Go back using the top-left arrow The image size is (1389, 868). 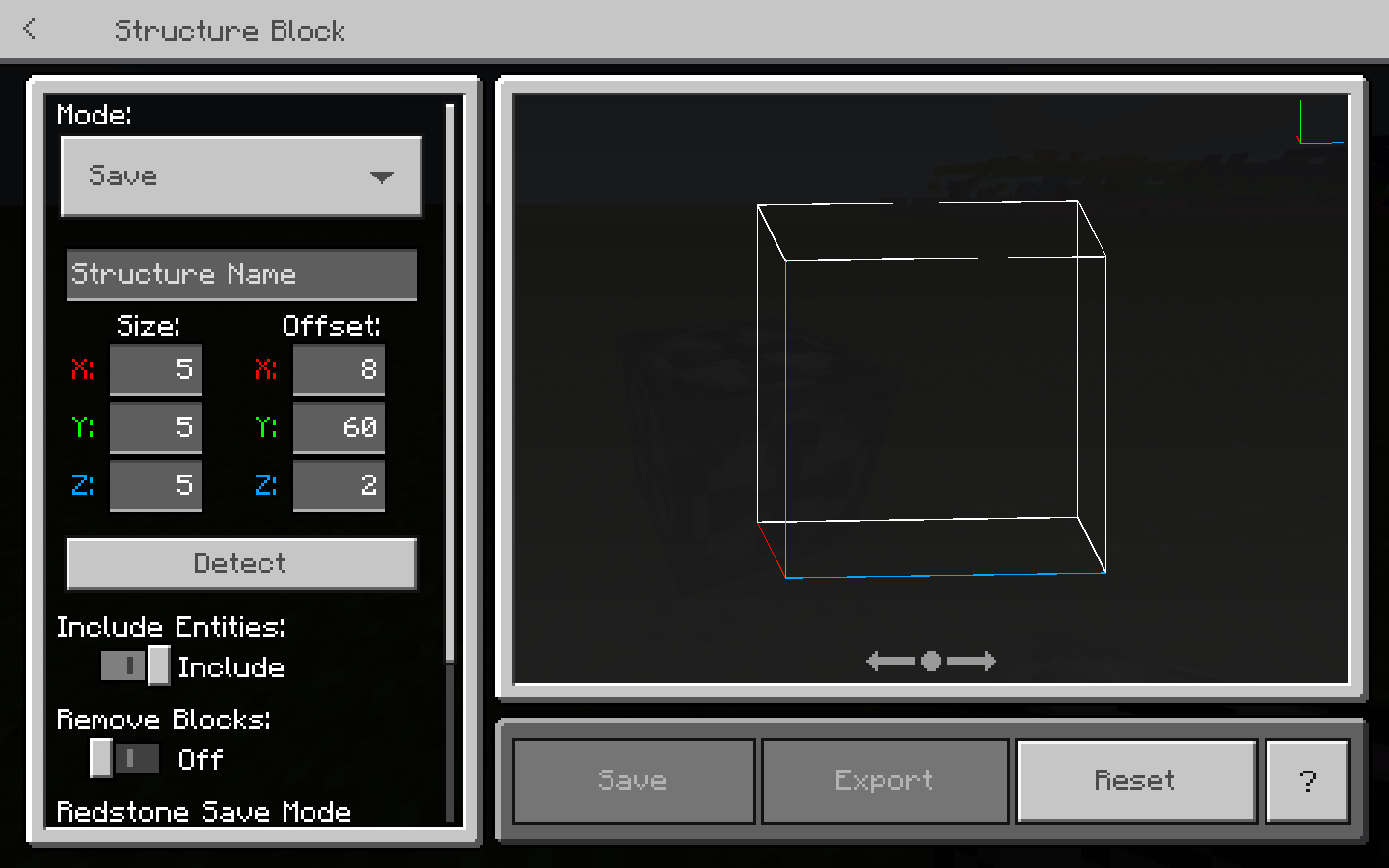coord(30,29)
